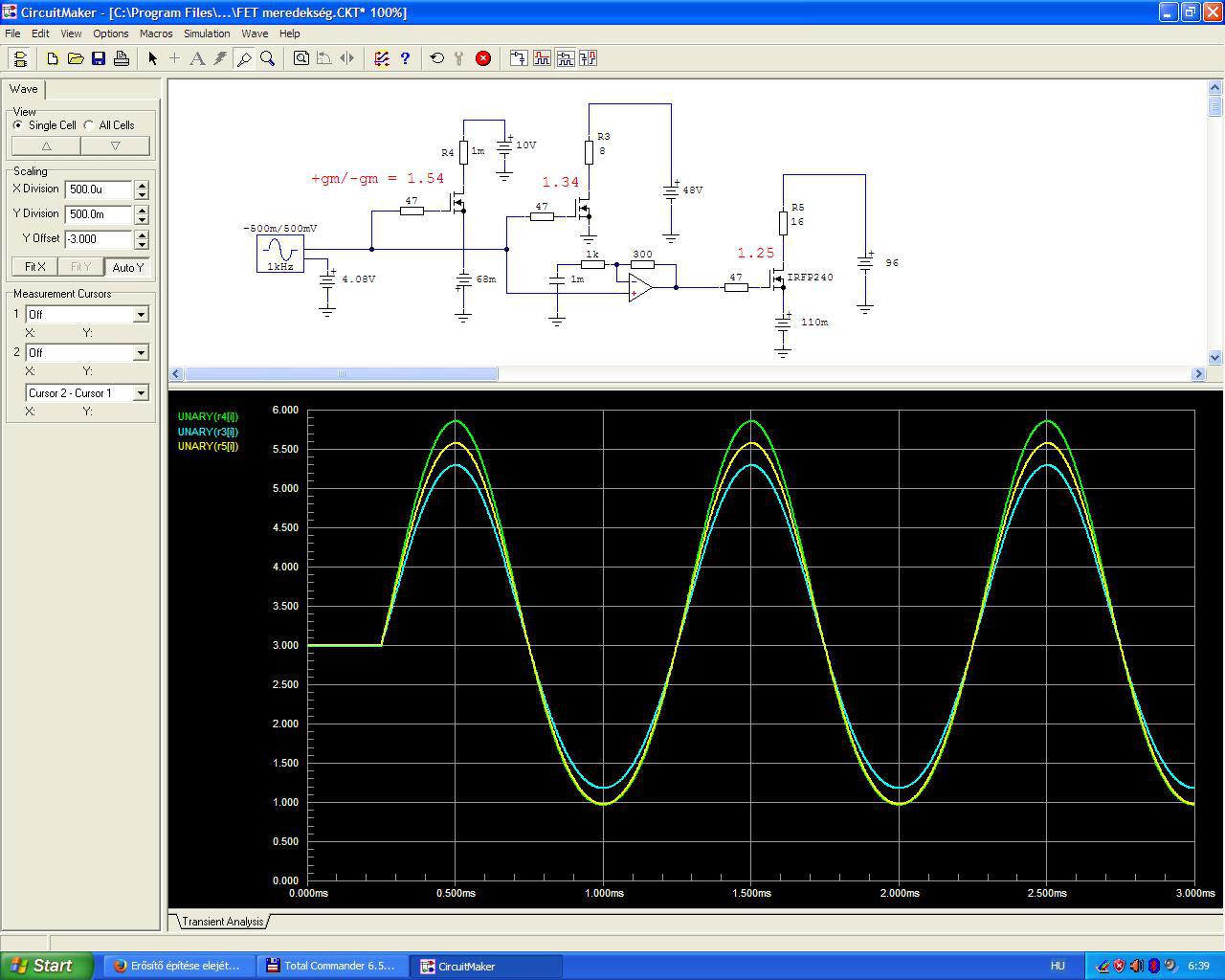Select the green UNARY(r4[i]) trace label
1225x980 pixels.
pyautogui.click(x=208, y=416)
